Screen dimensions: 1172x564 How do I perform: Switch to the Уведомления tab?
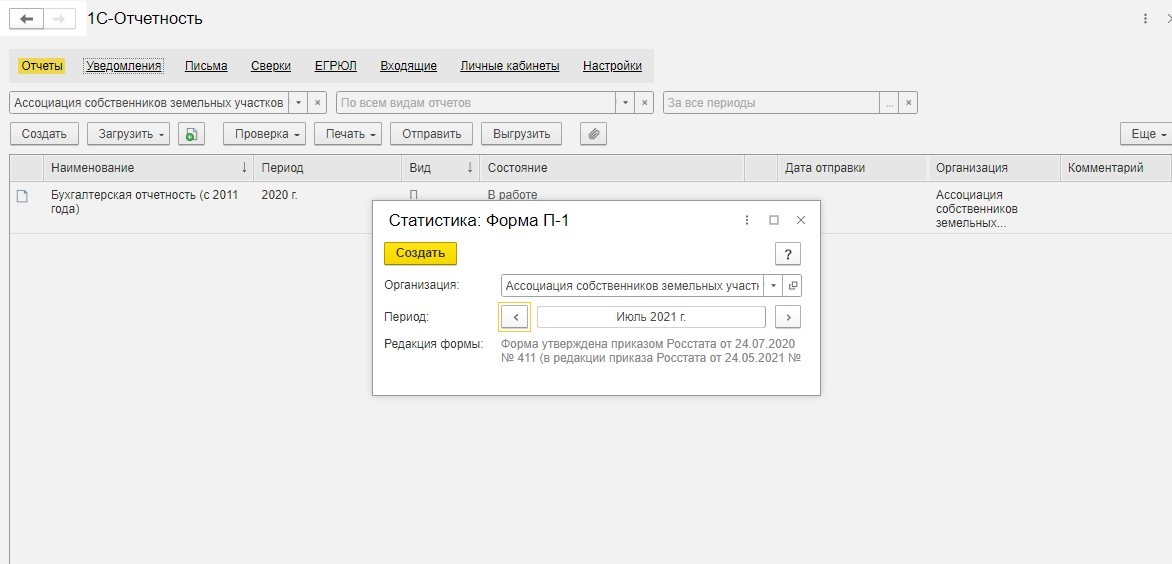124,66
